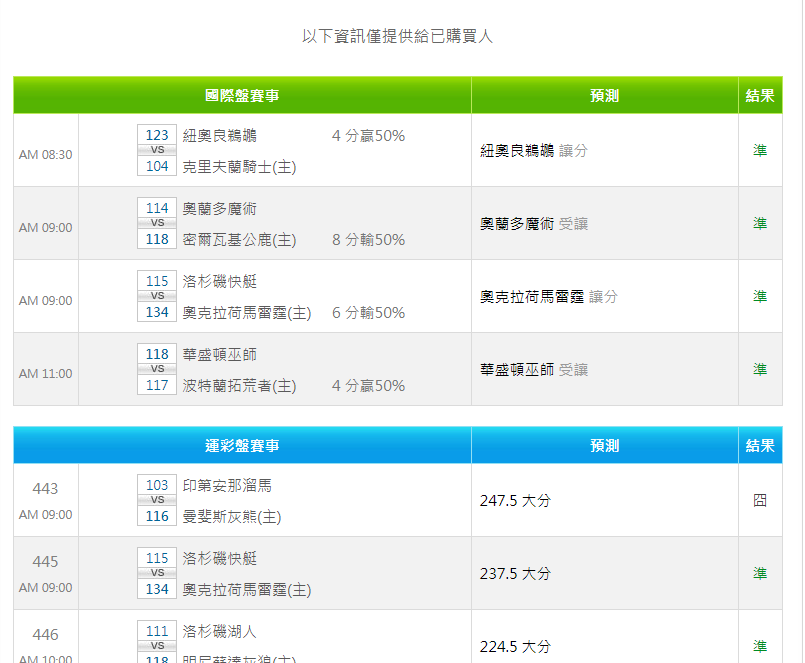This screenshot has width=805, height=663.
Task: Click the prediction "247.5 大分"
Action: tap(515, 501)
